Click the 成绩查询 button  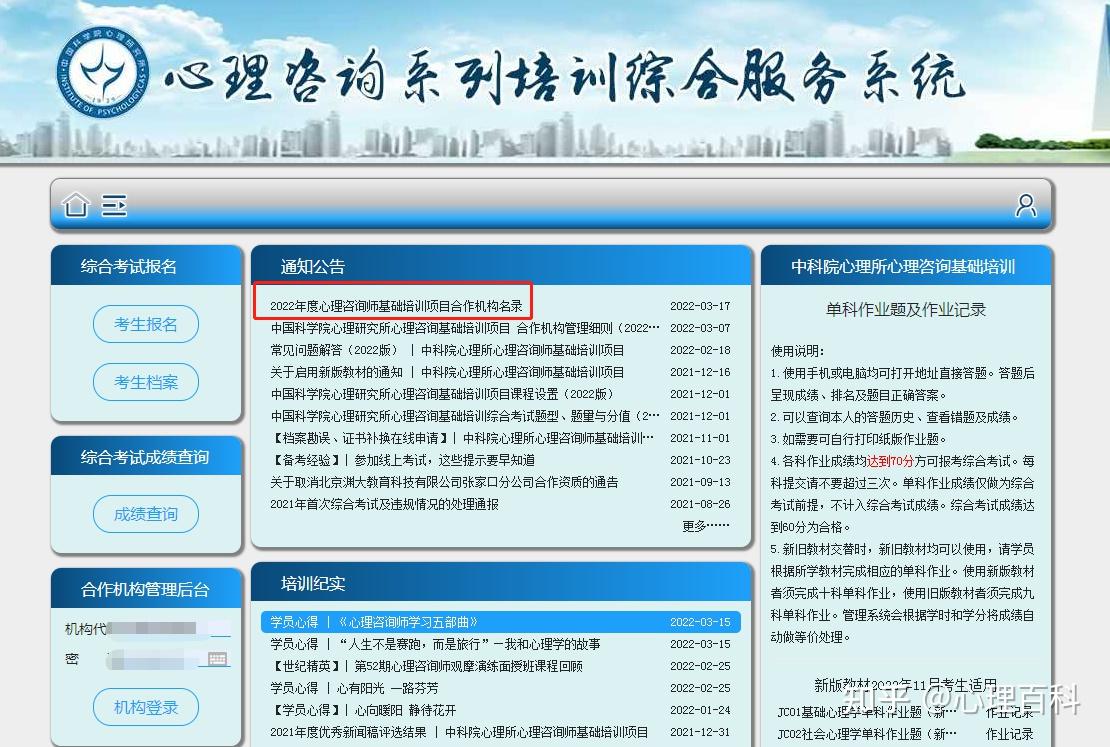[x=146, y=514]
